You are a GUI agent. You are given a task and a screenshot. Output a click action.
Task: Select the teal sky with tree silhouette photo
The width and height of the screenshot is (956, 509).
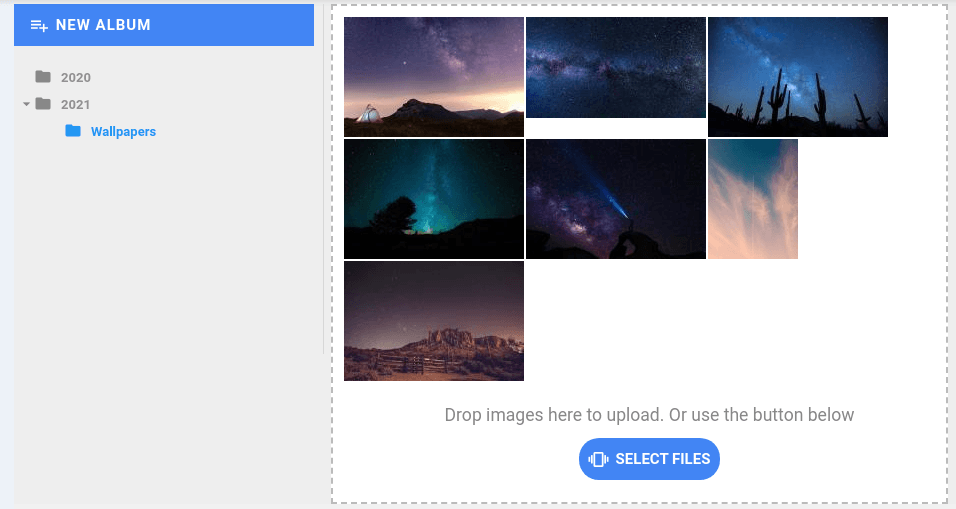434,199
